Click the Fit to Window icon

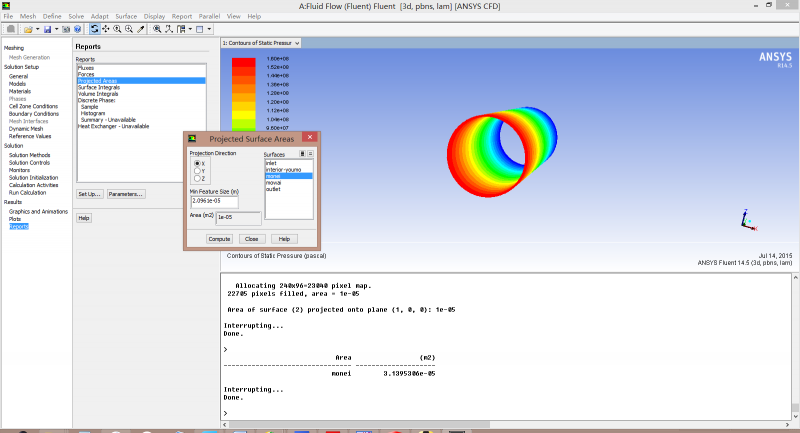coord(157,29)
